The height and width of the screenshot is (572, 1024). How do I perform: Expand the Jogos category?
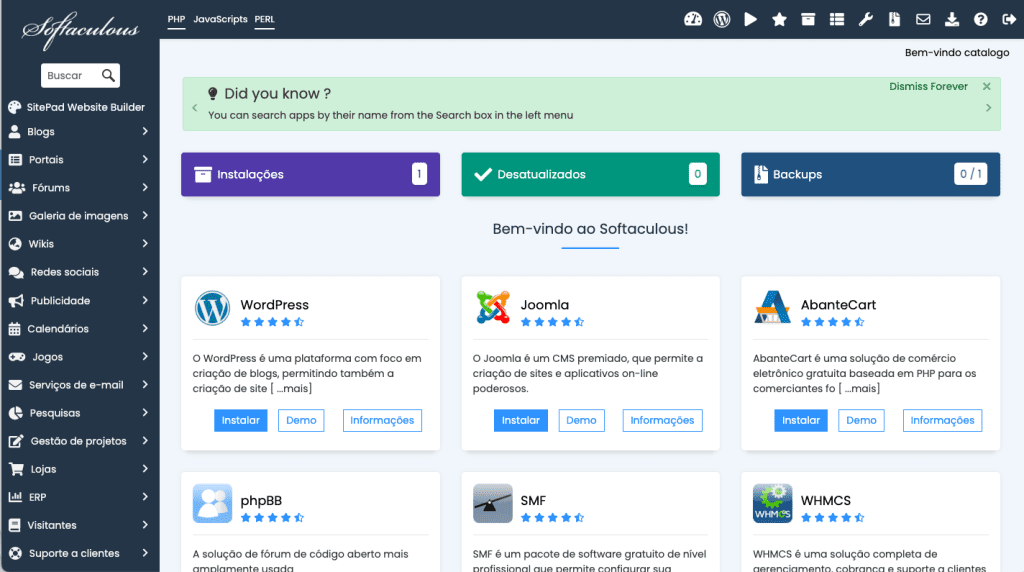[80, 357]
